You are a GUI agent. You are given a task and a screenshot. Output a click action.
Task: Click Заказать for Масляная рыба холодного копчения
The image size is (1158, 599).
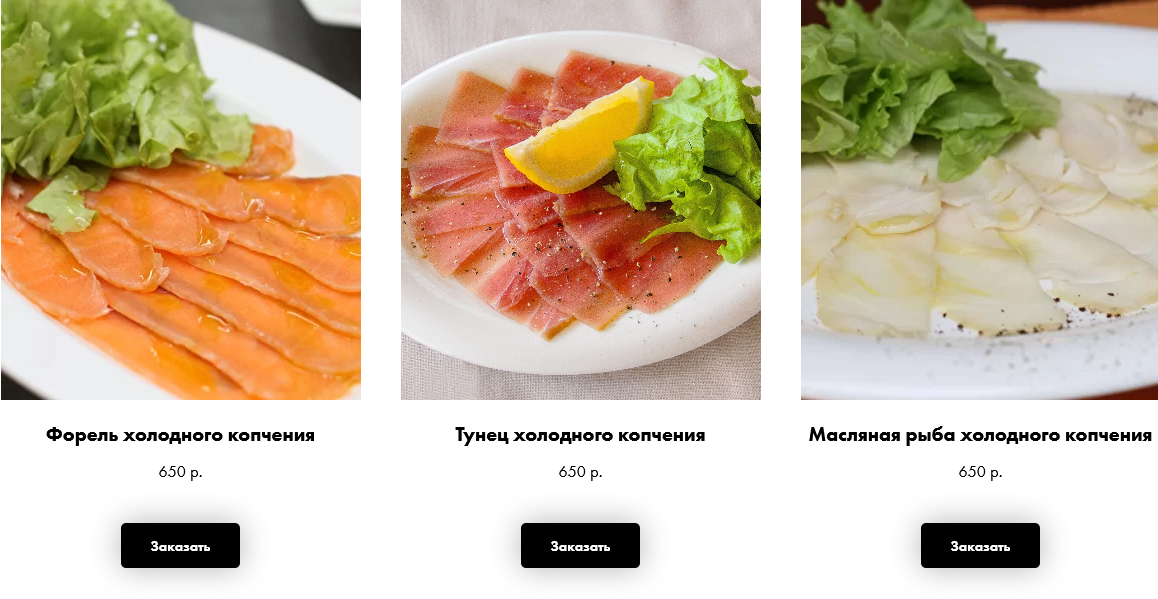pos(980,546)
